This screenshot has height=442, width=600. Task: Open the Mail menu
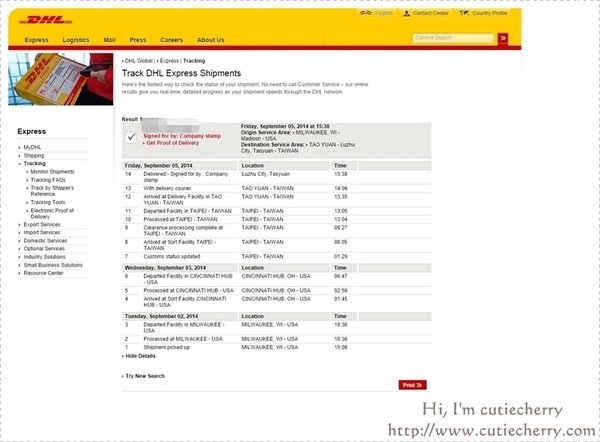coord(109,40)
